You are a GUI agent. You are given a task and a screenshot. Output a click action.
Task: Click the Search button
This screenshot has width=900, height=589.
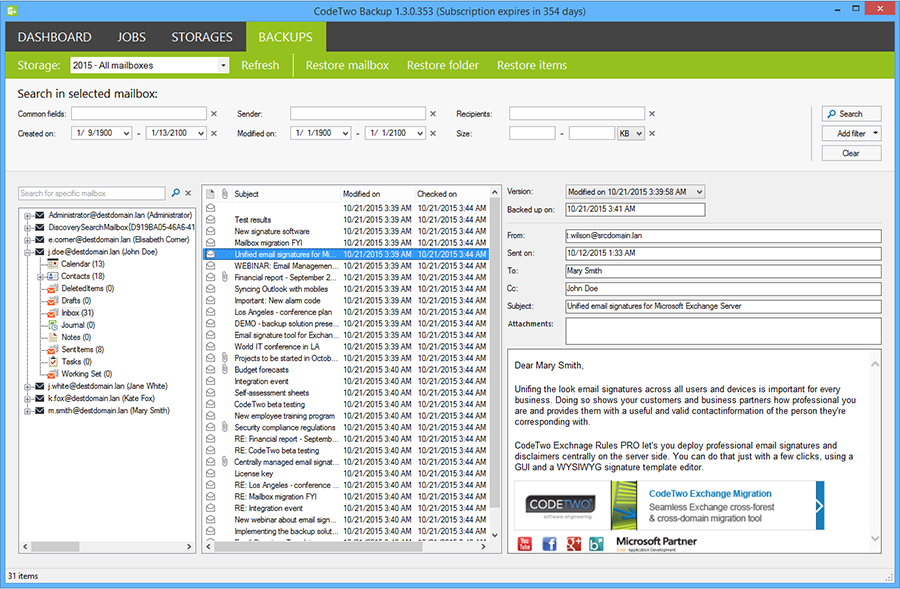(x=851, y=114)
